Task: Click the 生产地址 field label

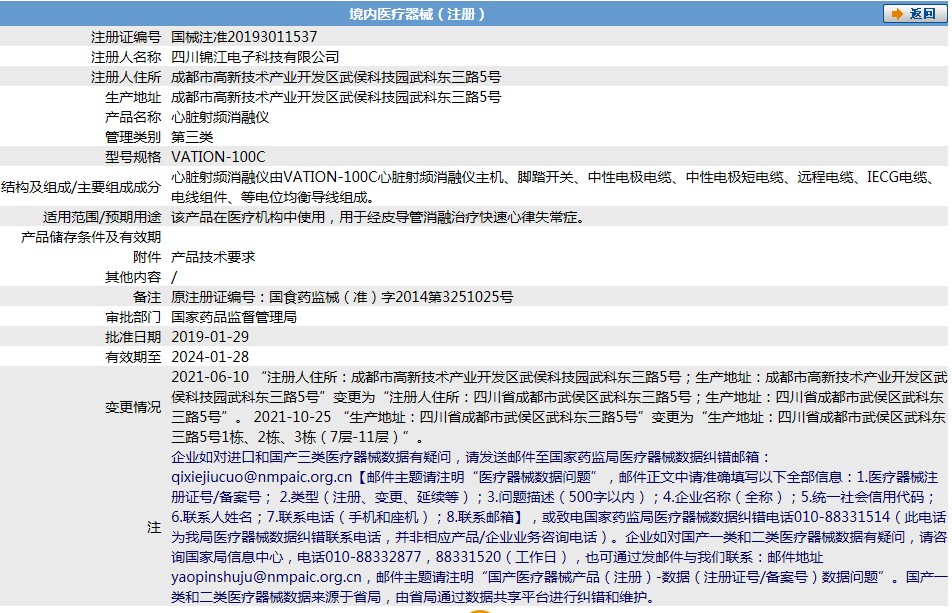Action: coord(133,97)
